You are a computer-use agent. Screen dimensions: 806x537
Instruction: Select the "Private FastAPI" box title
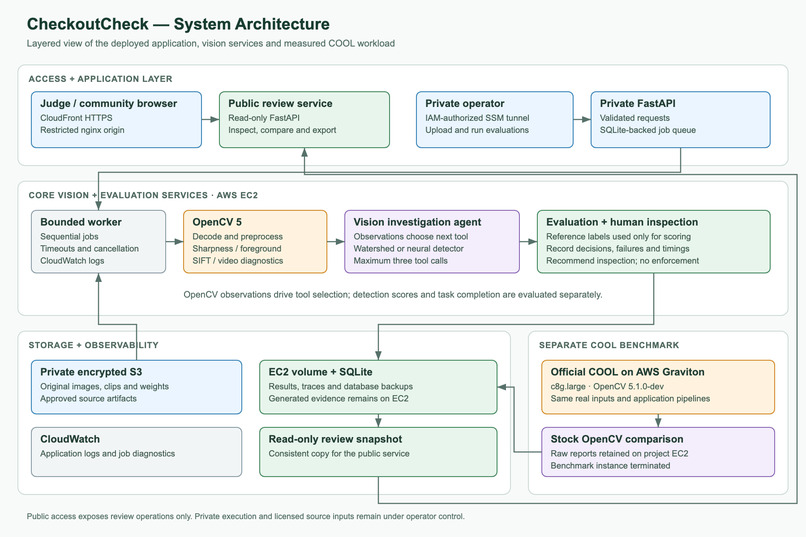[x=637, y=103]
